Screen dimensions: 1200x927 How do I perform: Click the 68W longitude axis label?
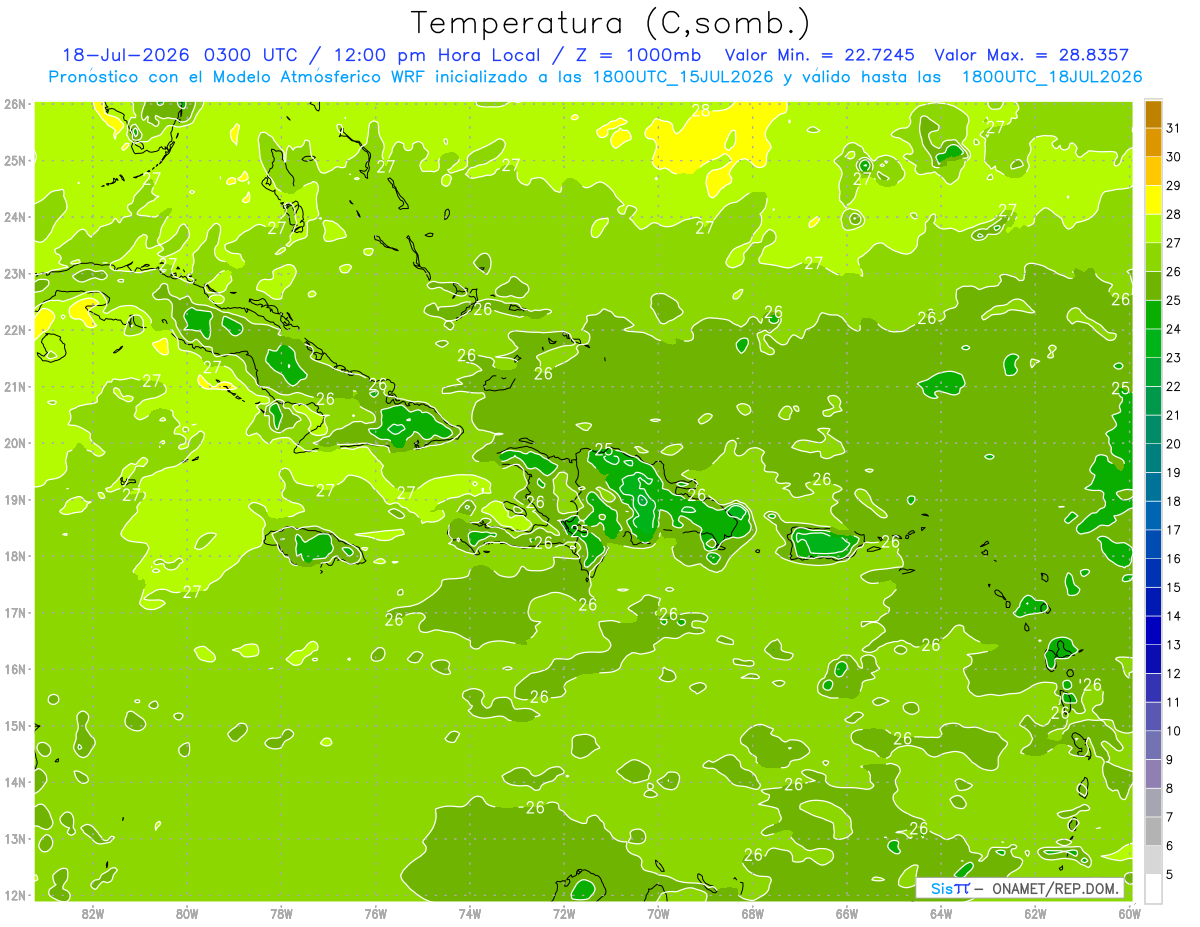click(752, 913)
